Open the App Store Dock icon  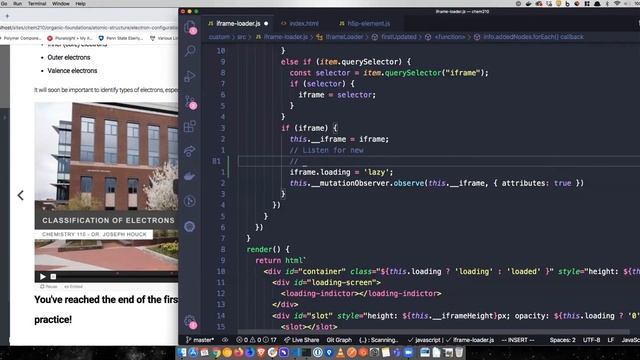pyautogui.click(x=193, y=352)
